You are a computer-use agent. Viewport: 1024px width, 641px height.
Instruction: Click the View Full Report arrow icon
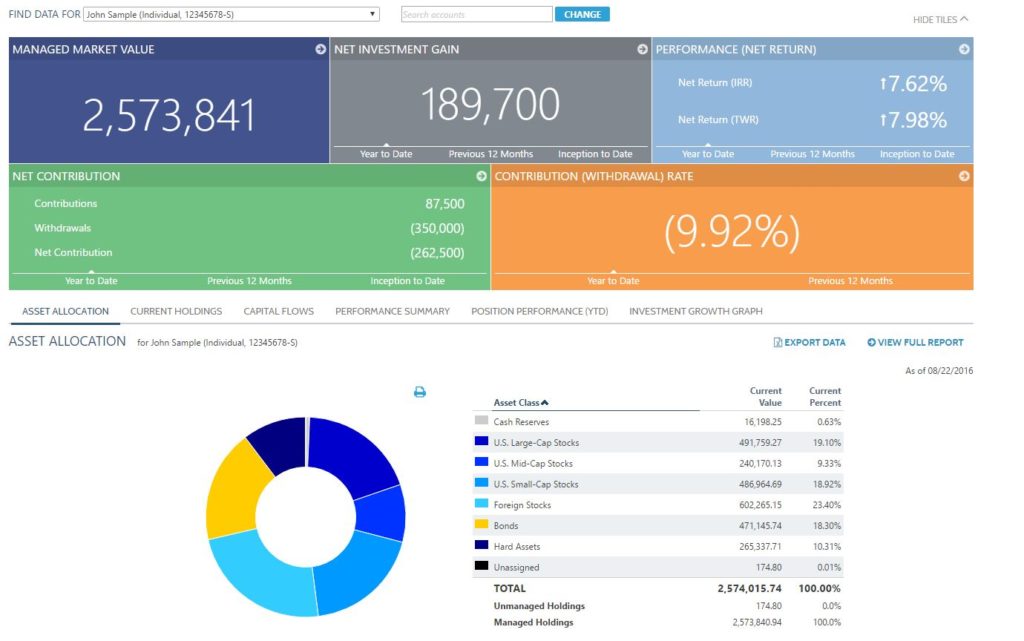(x=871, y=342)
